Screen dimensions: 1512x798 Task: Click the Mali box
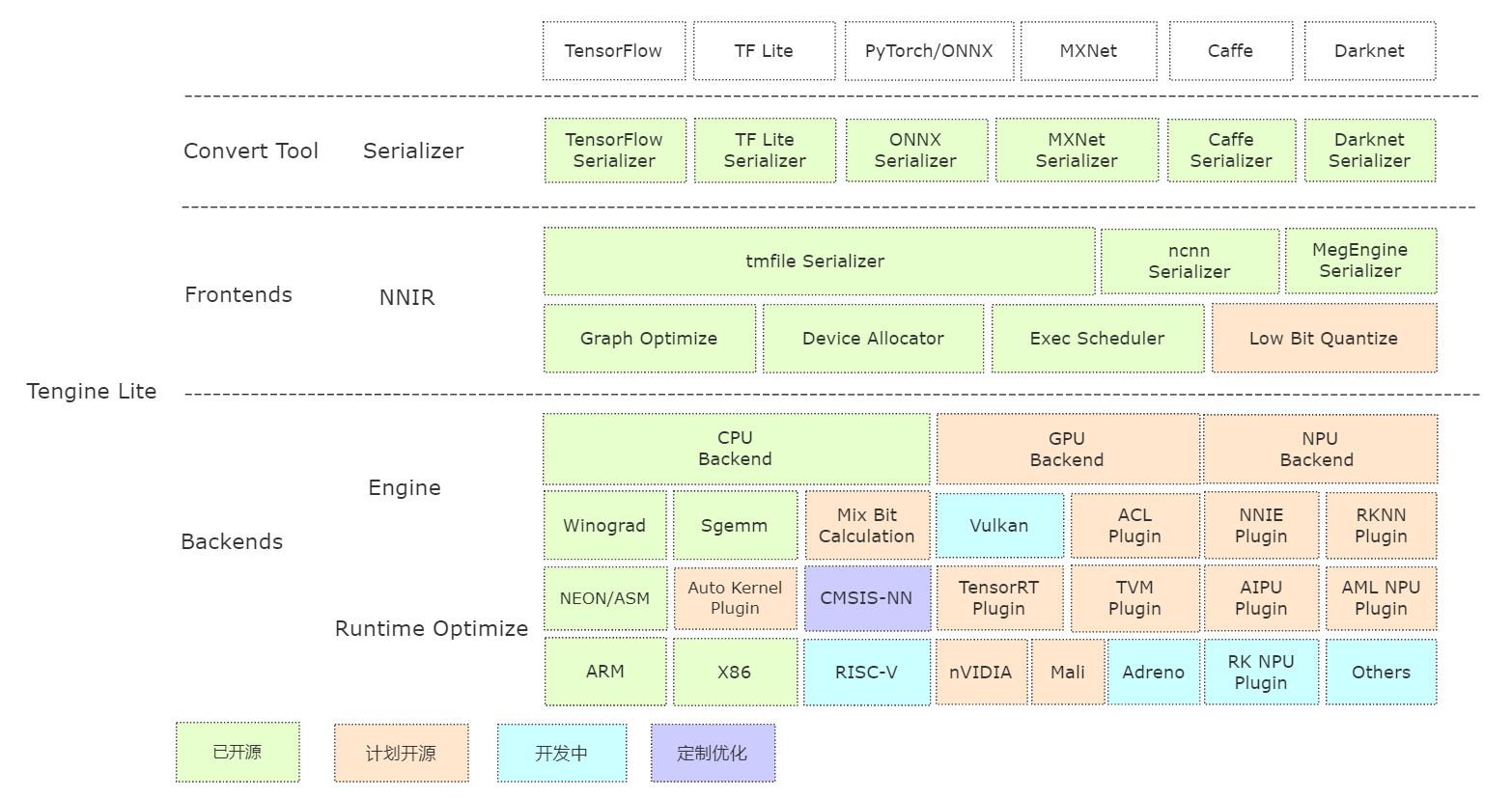(x=1067, y=672)
